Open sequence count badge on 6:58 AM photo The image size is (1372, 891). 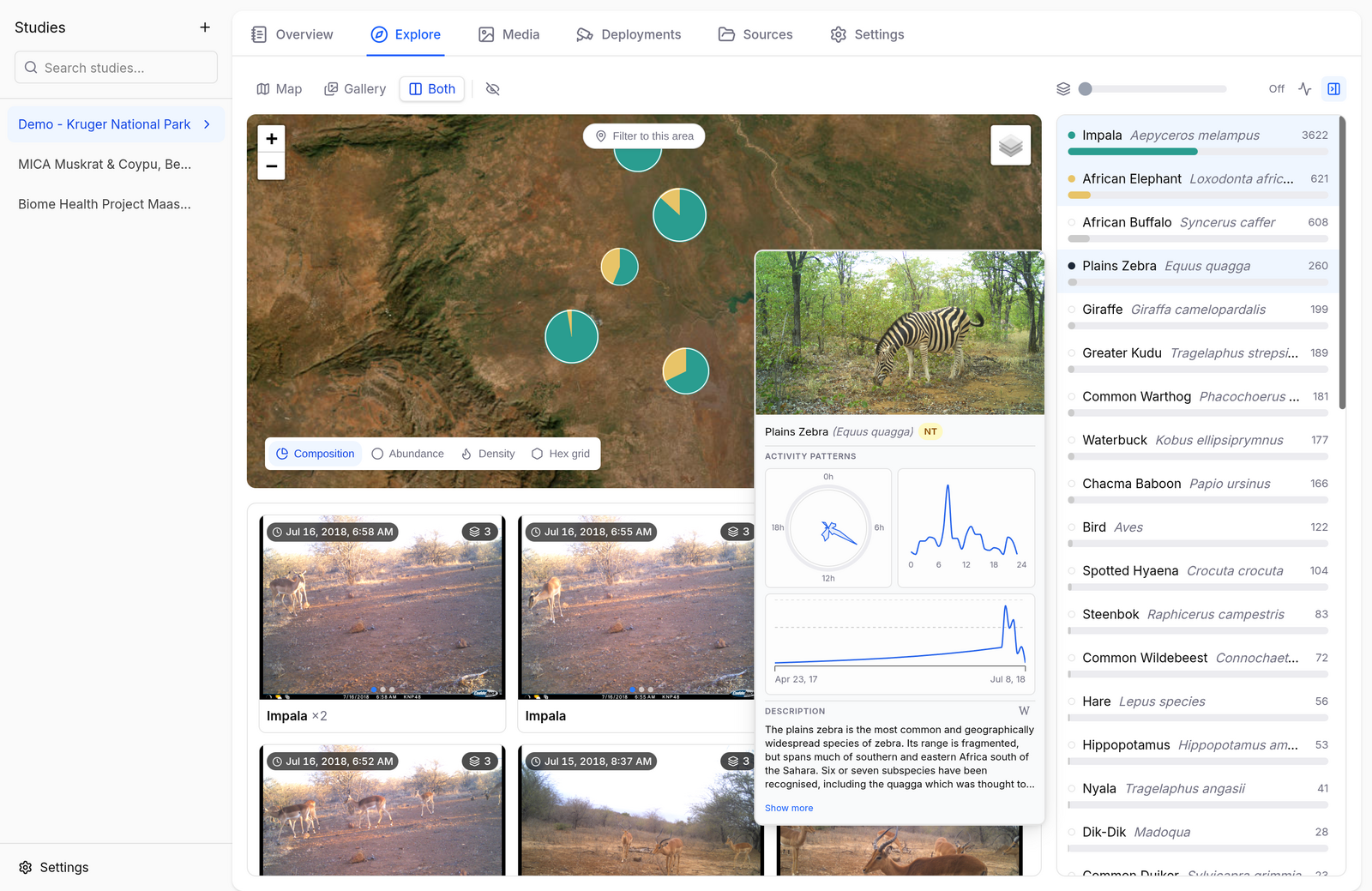pyautogui.click(x=479, y=532)
